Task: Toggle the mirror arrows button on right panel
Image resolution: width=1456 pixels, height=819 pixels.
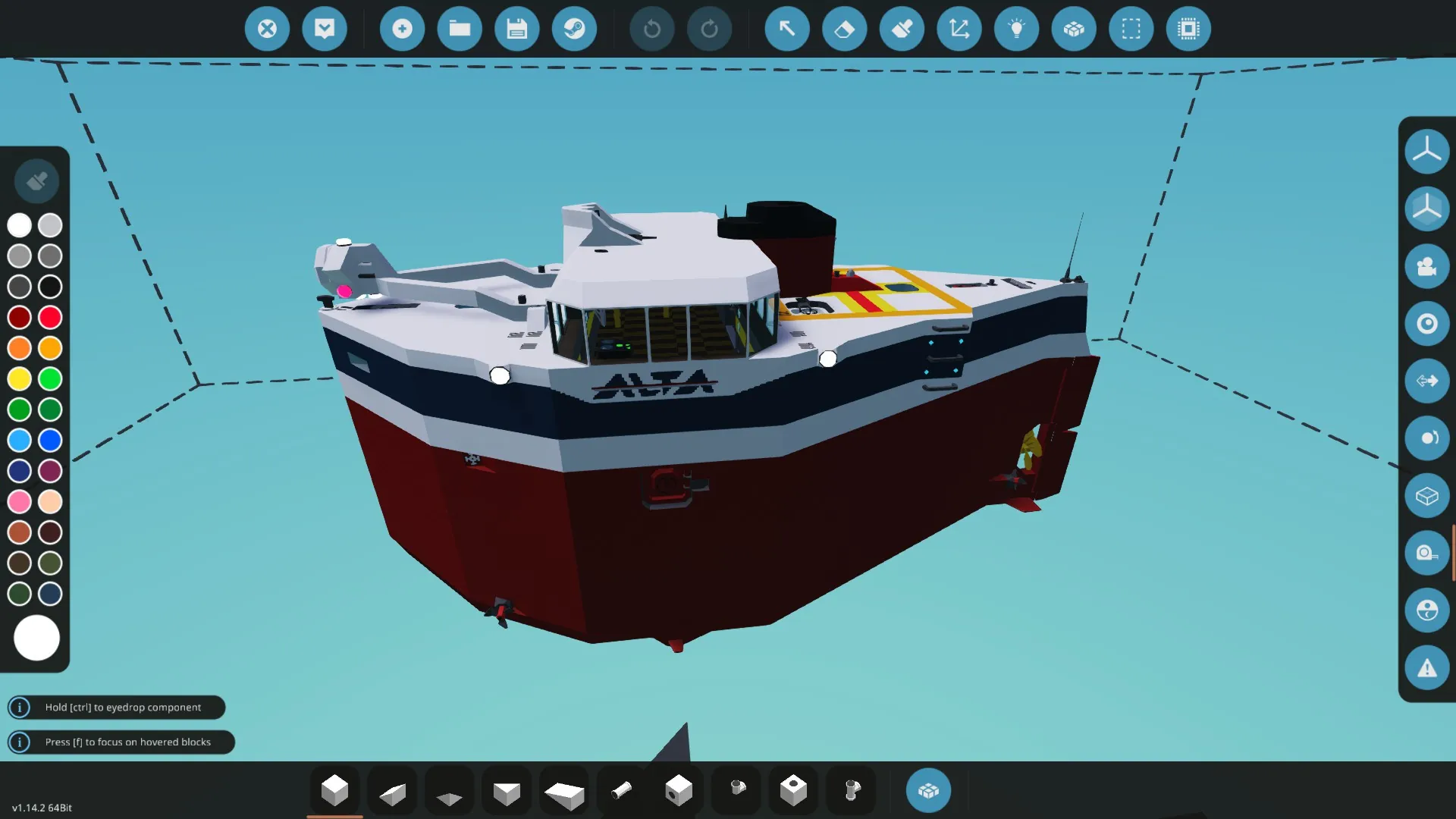Action: pyautogui.click(x=1426, y=381)
